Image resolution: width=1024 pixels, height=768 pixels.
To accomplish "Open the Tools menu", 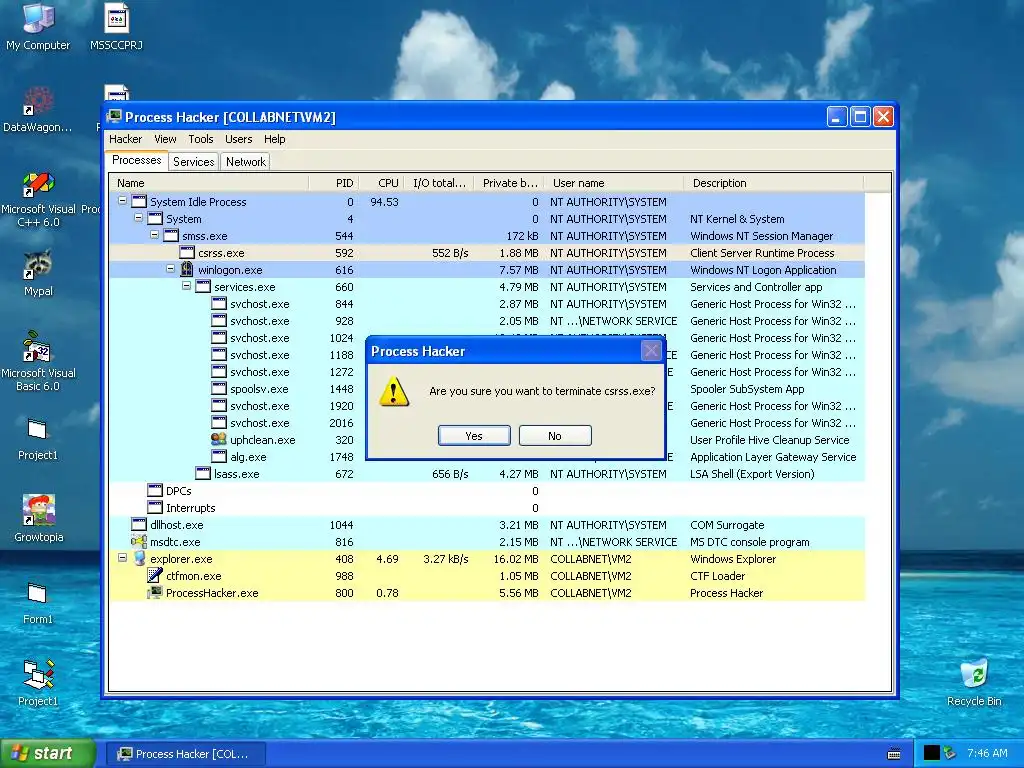I will click(200, 139).
